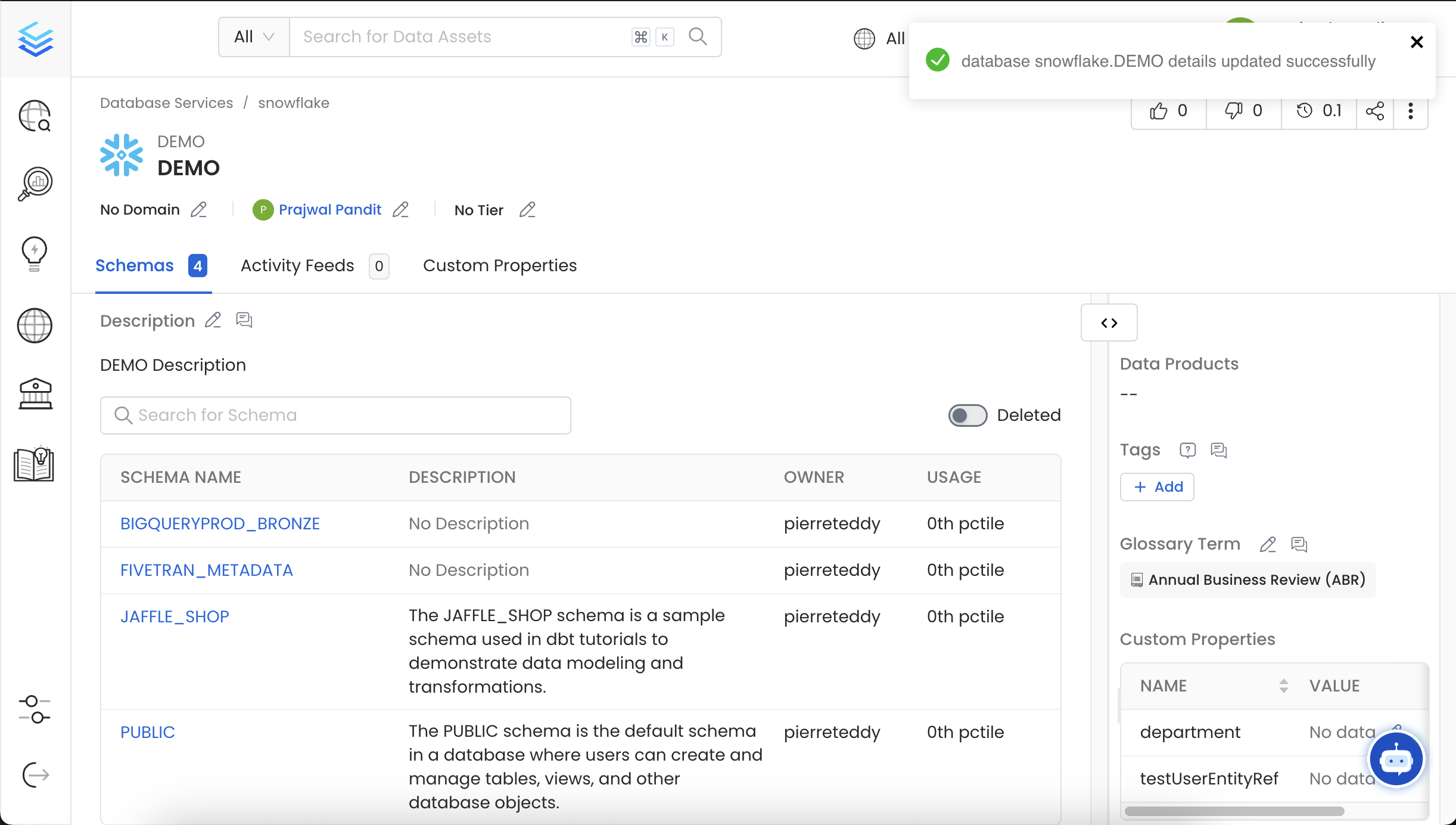1456x825 pixels.
Task: Click the thumbs down vote icon
Action: point(1233,111)
